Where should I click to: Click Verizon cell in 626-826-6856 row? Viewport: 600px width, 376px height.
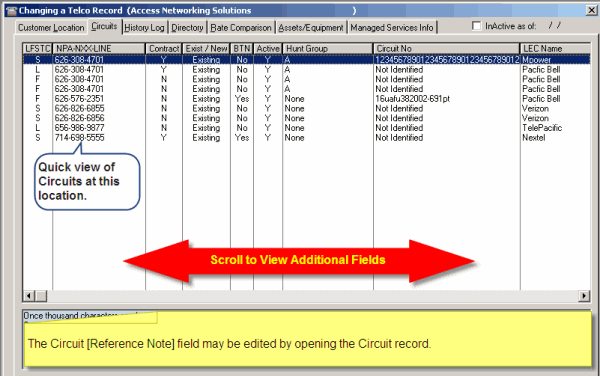[535, 118]
